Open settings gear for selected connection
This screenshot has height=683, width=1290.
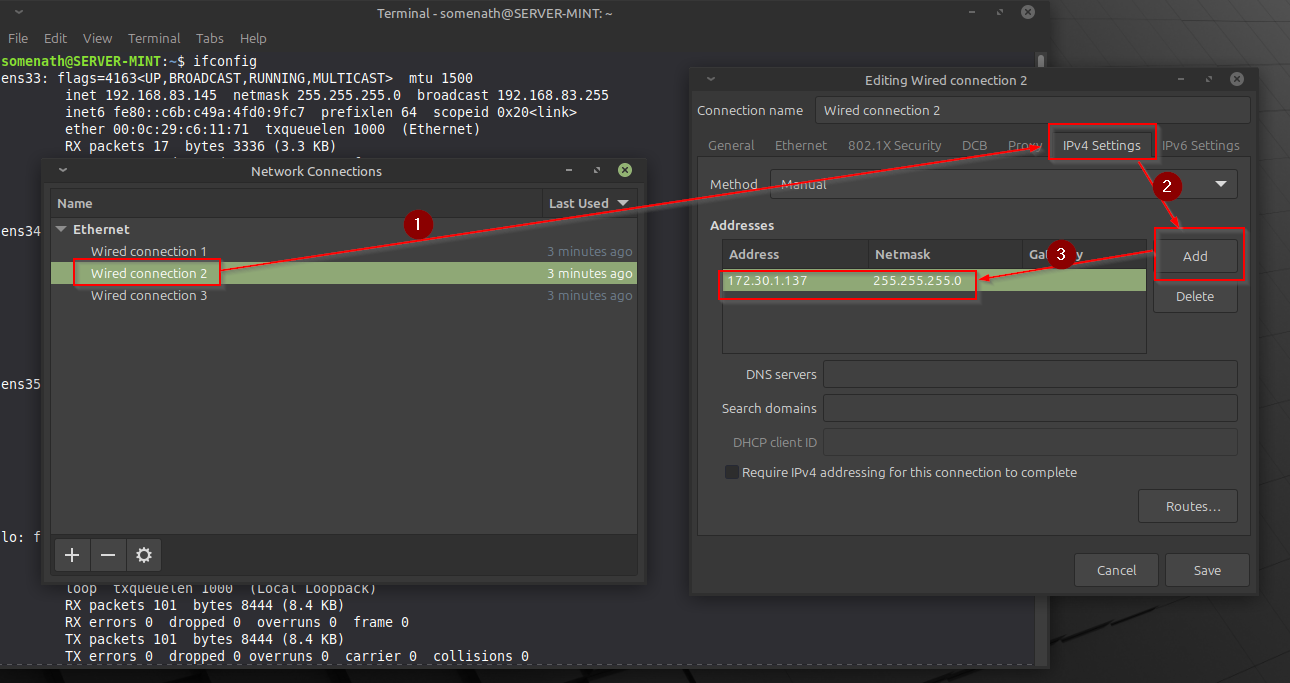click(144, 555)
